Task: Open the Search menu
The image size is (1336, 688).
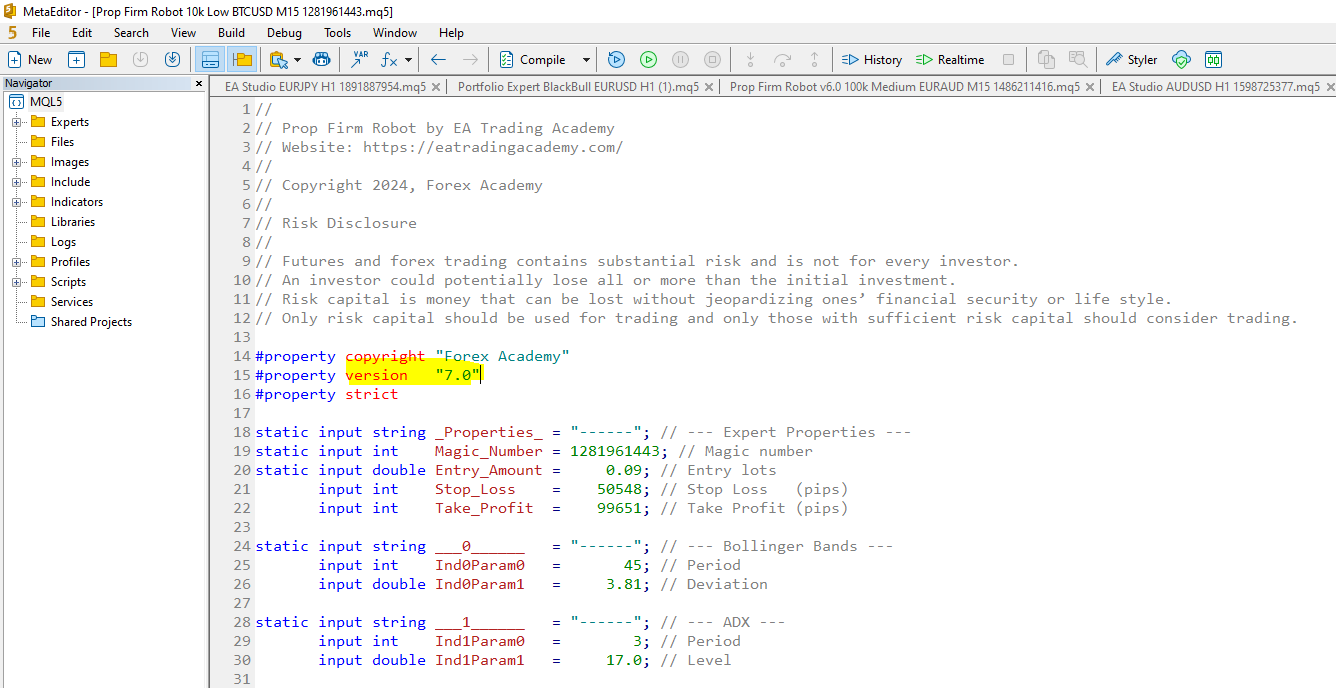Action: point(131,33)
